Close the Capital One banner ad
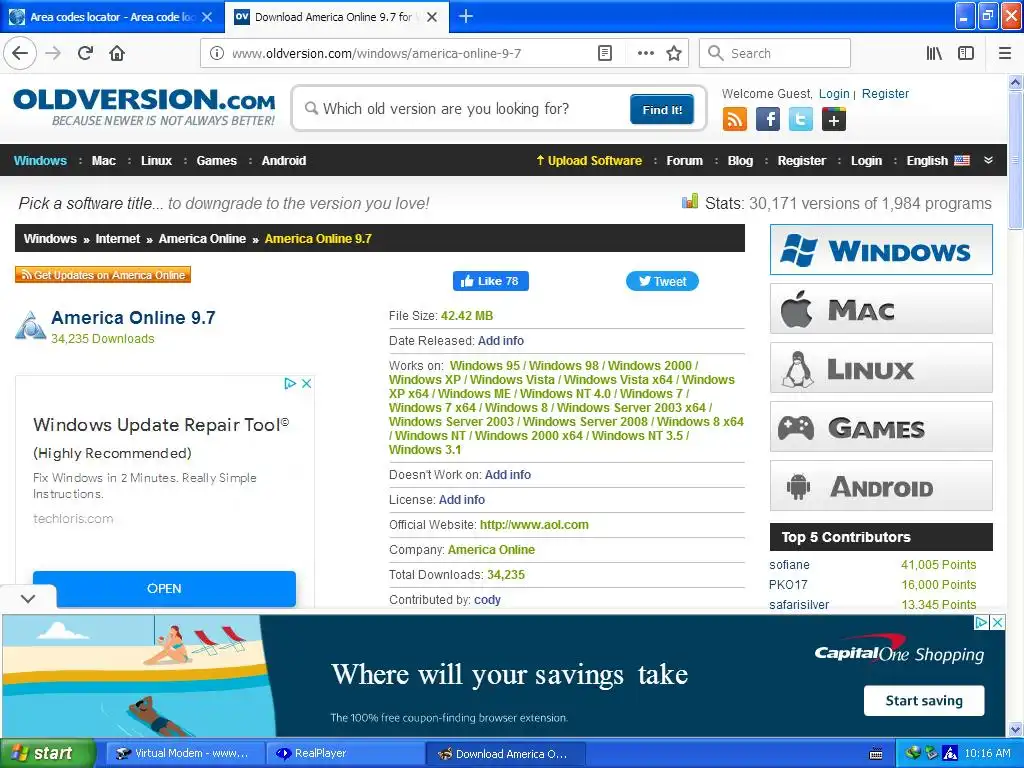The width and height of the screenshot is (1024, 768). (998, 622)
